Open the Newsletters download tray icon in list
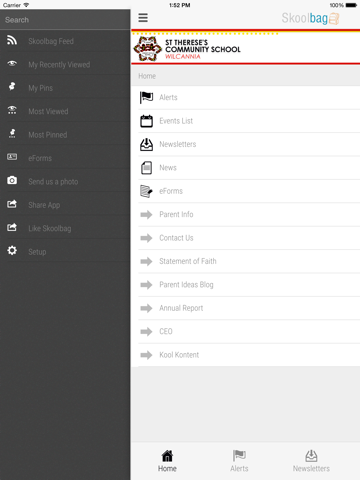360x480 pixels. pos(146,144)
